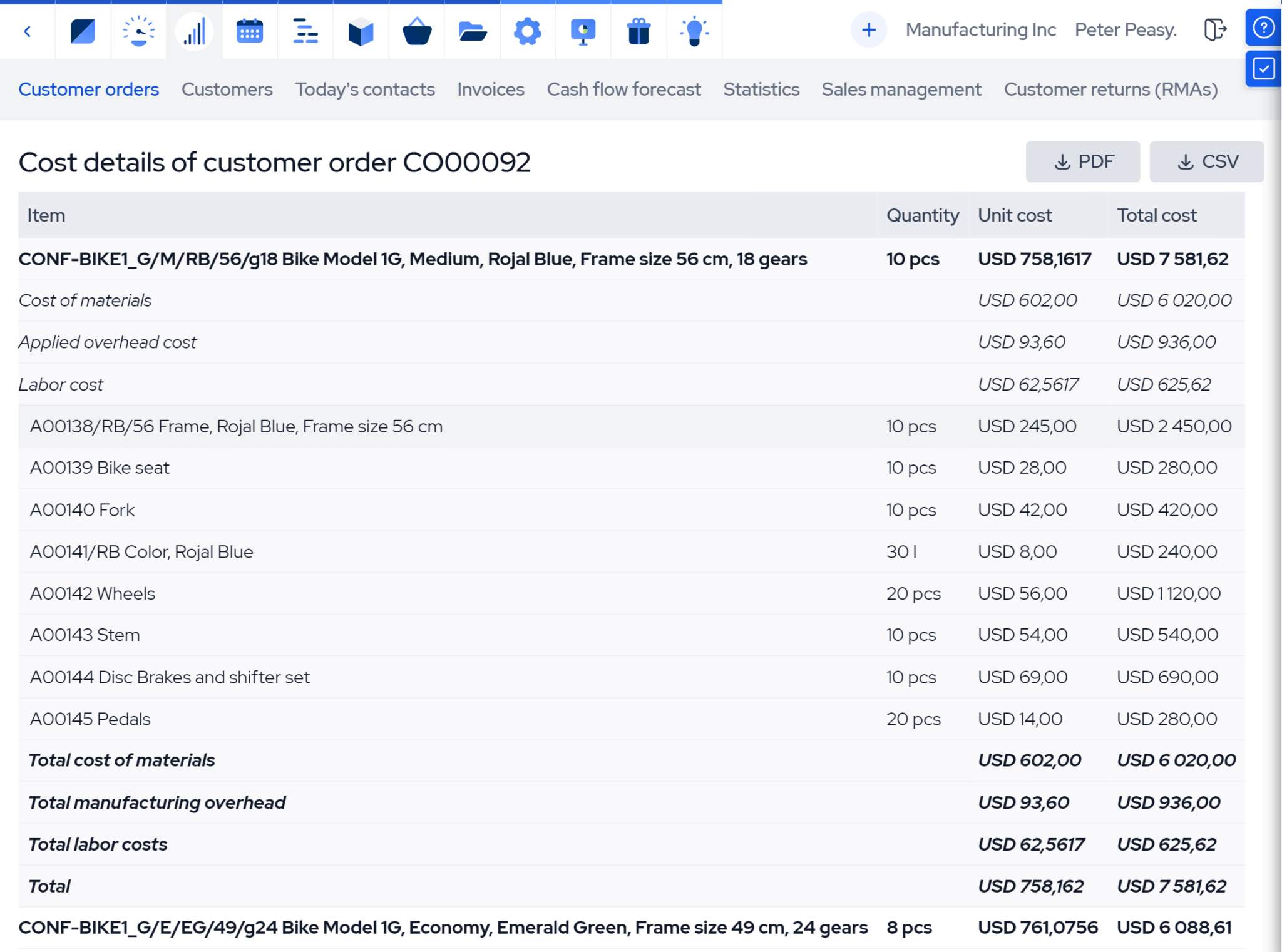
Task: Click the plus button to create new
Action: point(869,29)
